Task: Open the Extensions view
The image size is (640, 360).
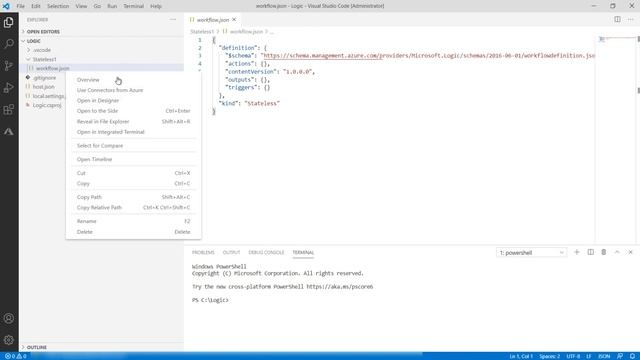Action: pos(9,109)
